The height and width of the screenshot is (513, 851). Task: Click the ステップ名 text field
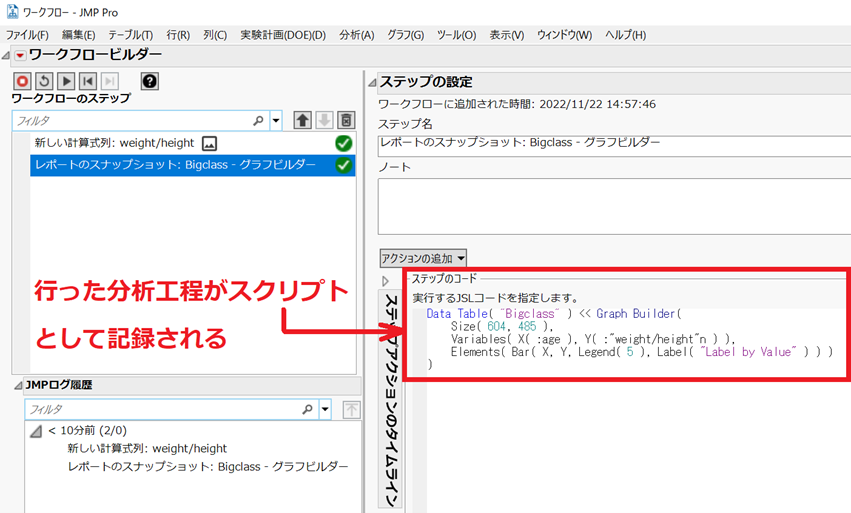pos(614,146)
